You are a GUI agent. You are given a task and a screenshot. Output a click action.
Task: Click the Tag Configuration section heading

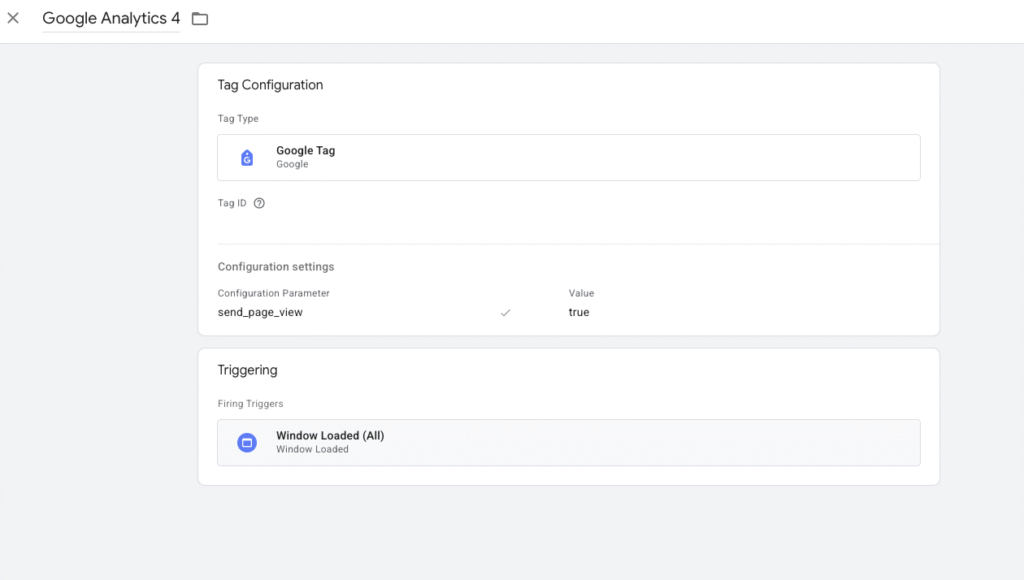point(270,85)
